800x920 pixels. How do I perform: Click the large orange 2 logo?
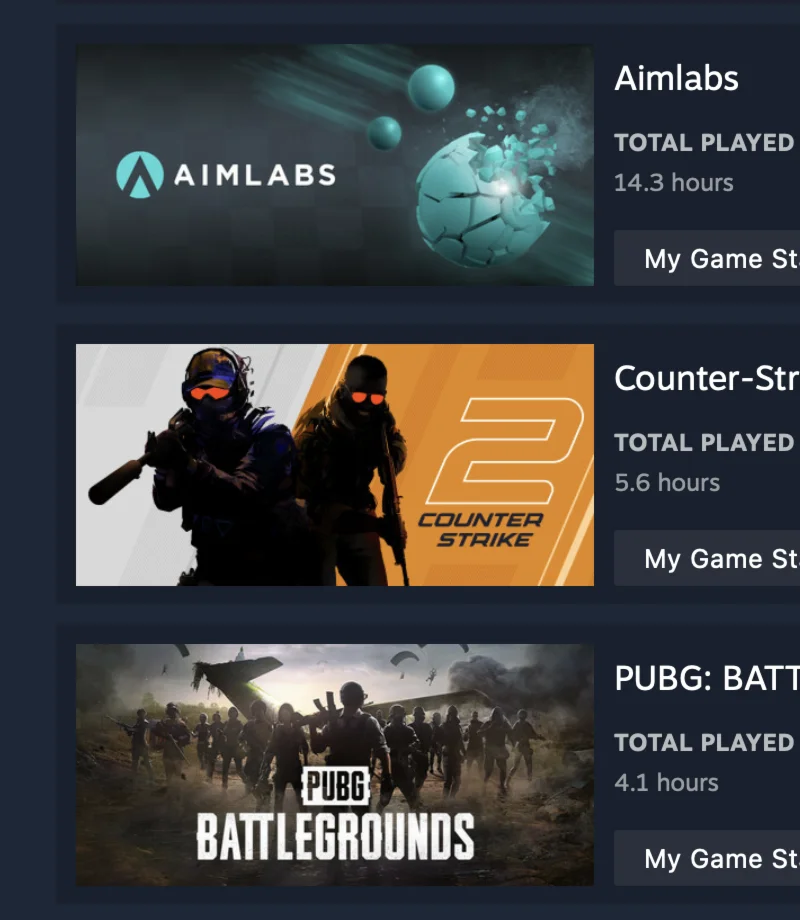click(x=504, y=450)
